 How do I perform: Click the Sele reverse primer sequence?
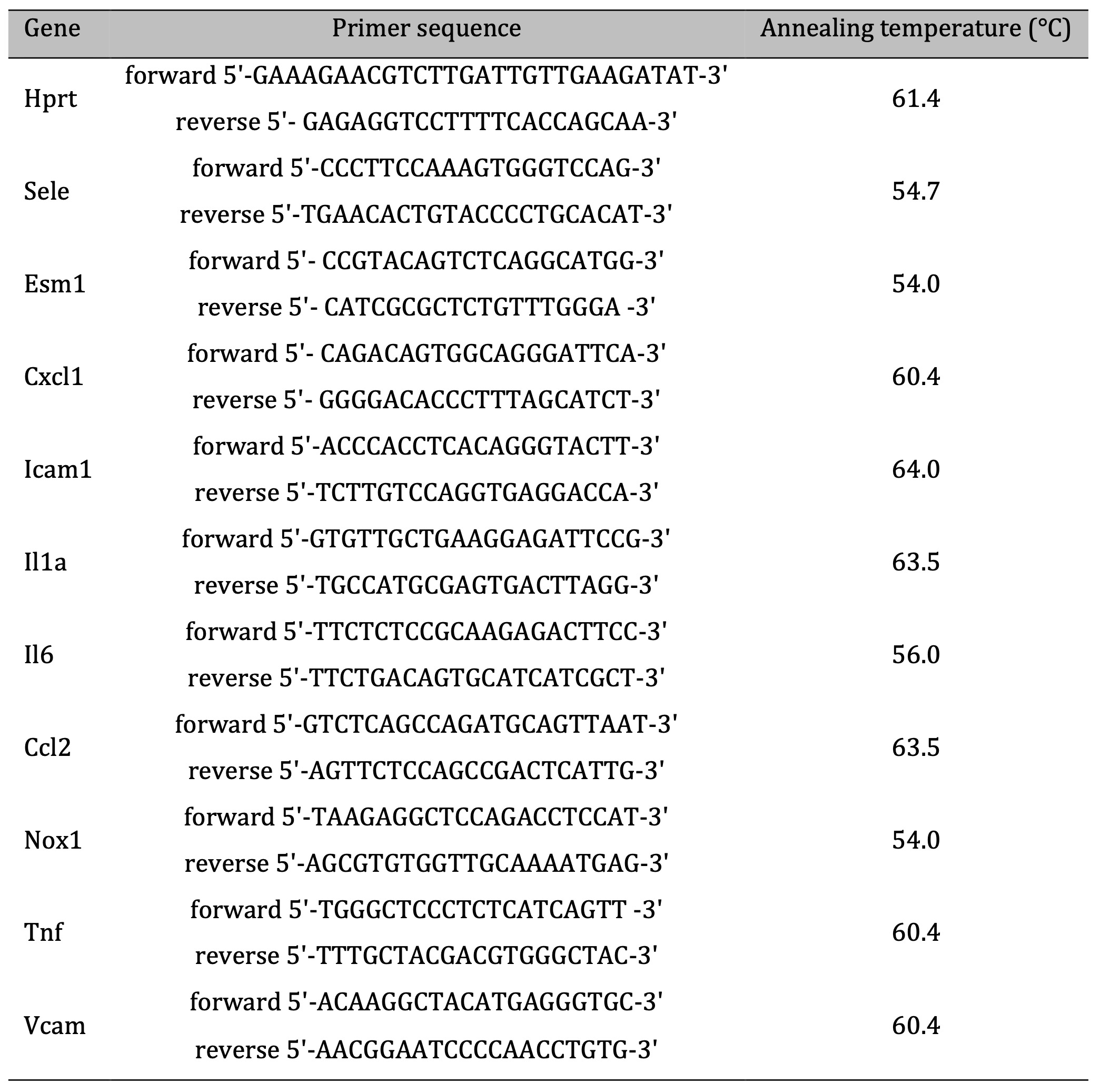pyautogui.click(x=426, y=215)
